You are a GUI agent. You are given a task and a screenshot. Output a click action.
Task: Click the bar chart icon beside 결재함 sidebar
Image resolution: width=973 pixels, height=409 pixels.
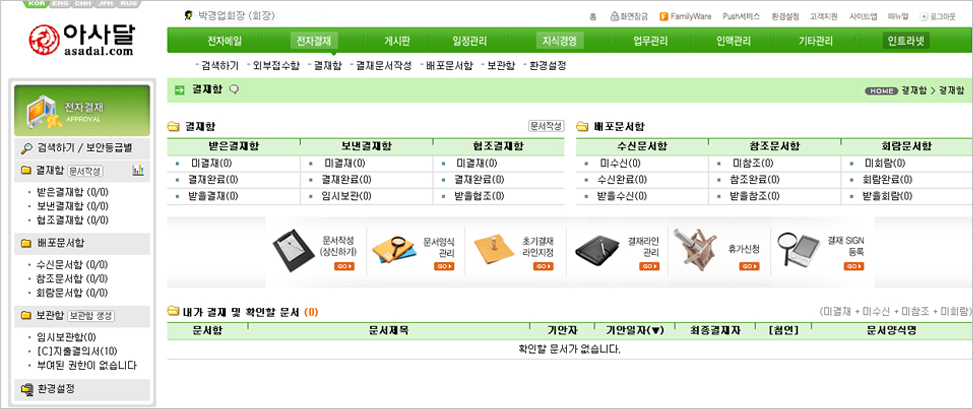pyautogui.click(x=138, y=171)
